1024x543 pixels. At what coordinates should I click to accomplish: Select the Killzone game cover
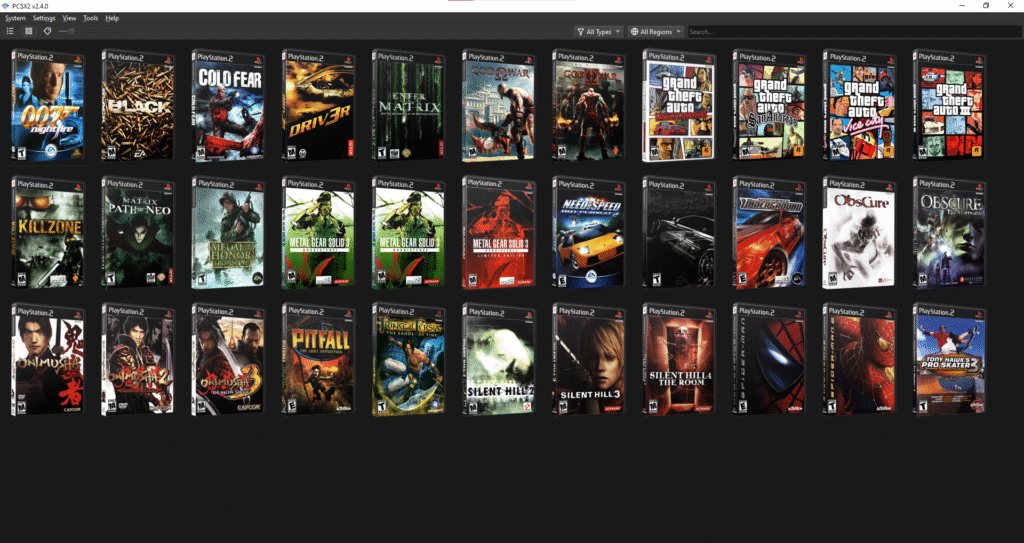(x=48, y=233)
